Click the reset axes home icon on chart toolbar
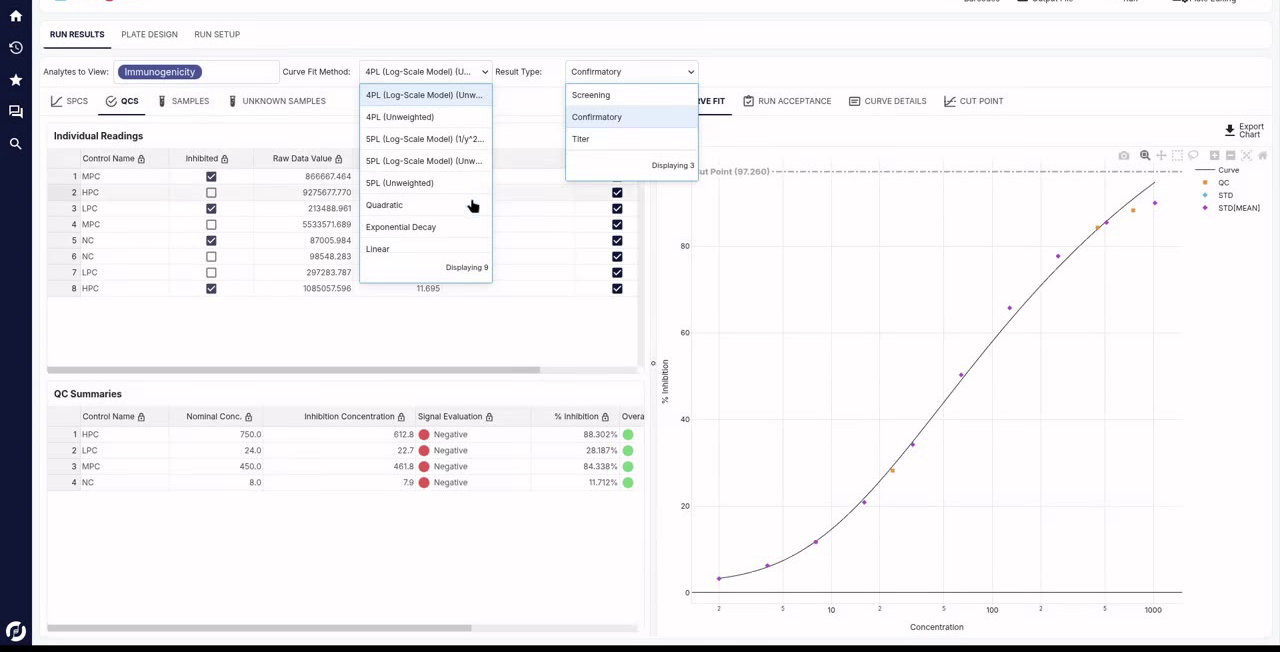Image resolution: width=1280 pixels, height=652 pixels. click(x=1262, y=156)
